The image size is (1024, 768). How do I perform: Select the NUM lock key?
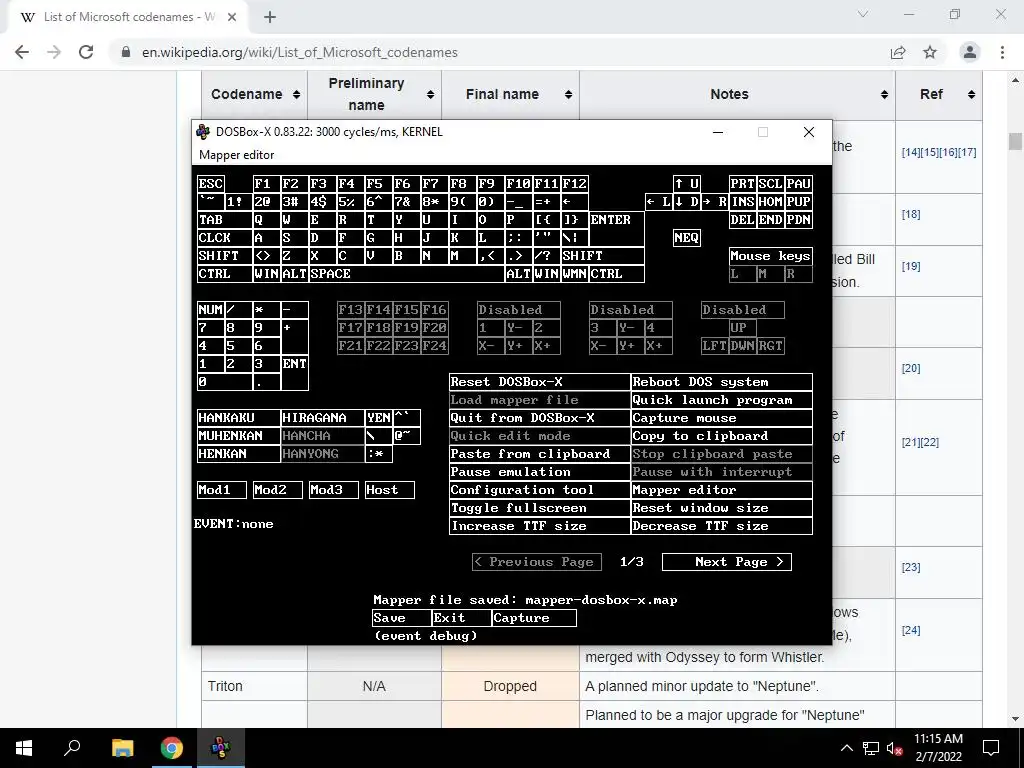click(x=211, y=310)
